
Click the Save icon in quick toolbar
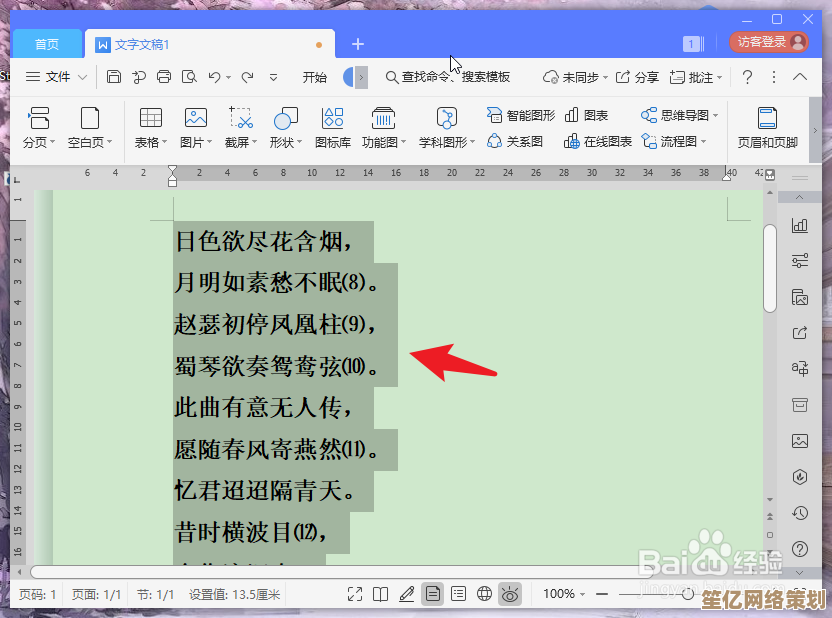pyautogui.click(x=114, y=77)
